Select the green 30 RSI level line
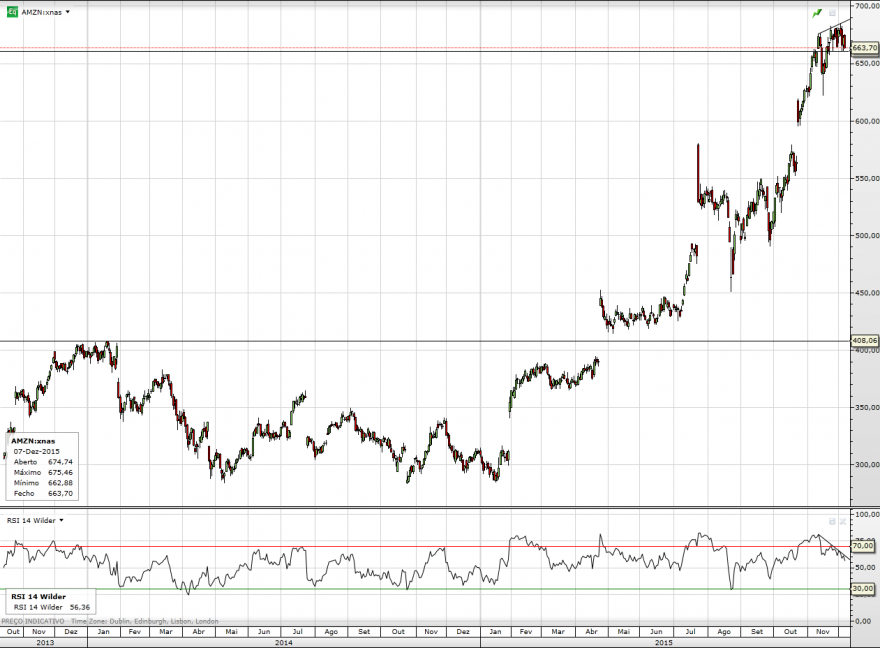Image resolution: width=880 pixels, height=648 pixels. click(x=425, y=589)
